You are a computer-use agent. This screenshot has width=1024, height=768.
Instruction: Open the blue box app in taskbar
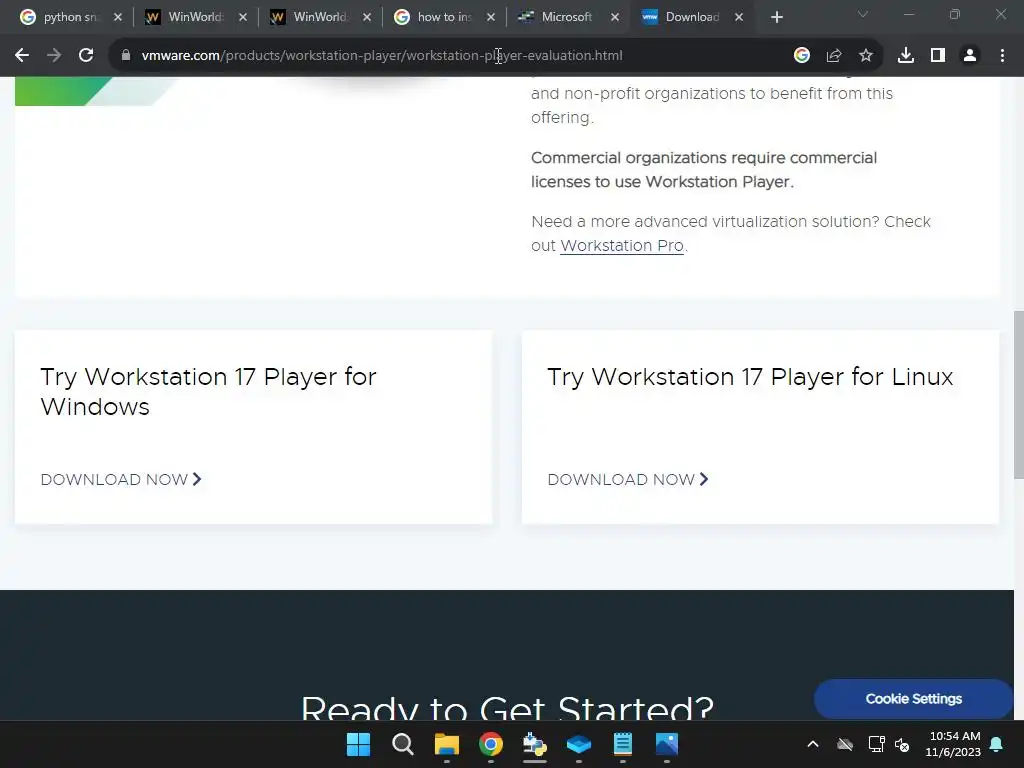click(579, 744)
